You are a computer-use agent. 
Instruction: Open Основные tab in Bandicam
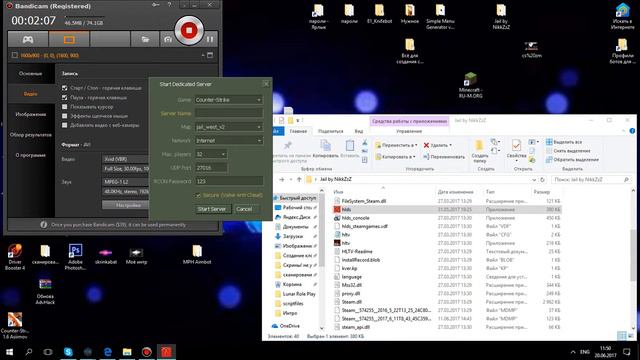click(31, 73)
